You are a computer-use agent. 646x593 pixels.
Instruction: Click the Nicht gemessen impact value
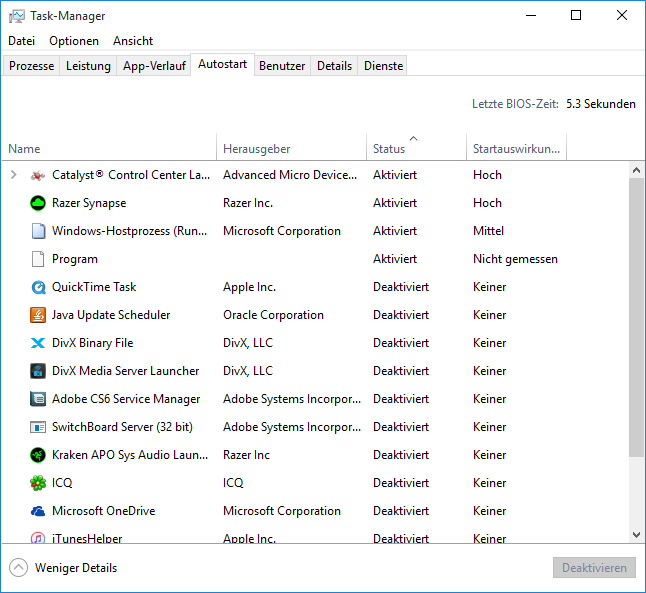pyautogui.click(x=515, y=259)
